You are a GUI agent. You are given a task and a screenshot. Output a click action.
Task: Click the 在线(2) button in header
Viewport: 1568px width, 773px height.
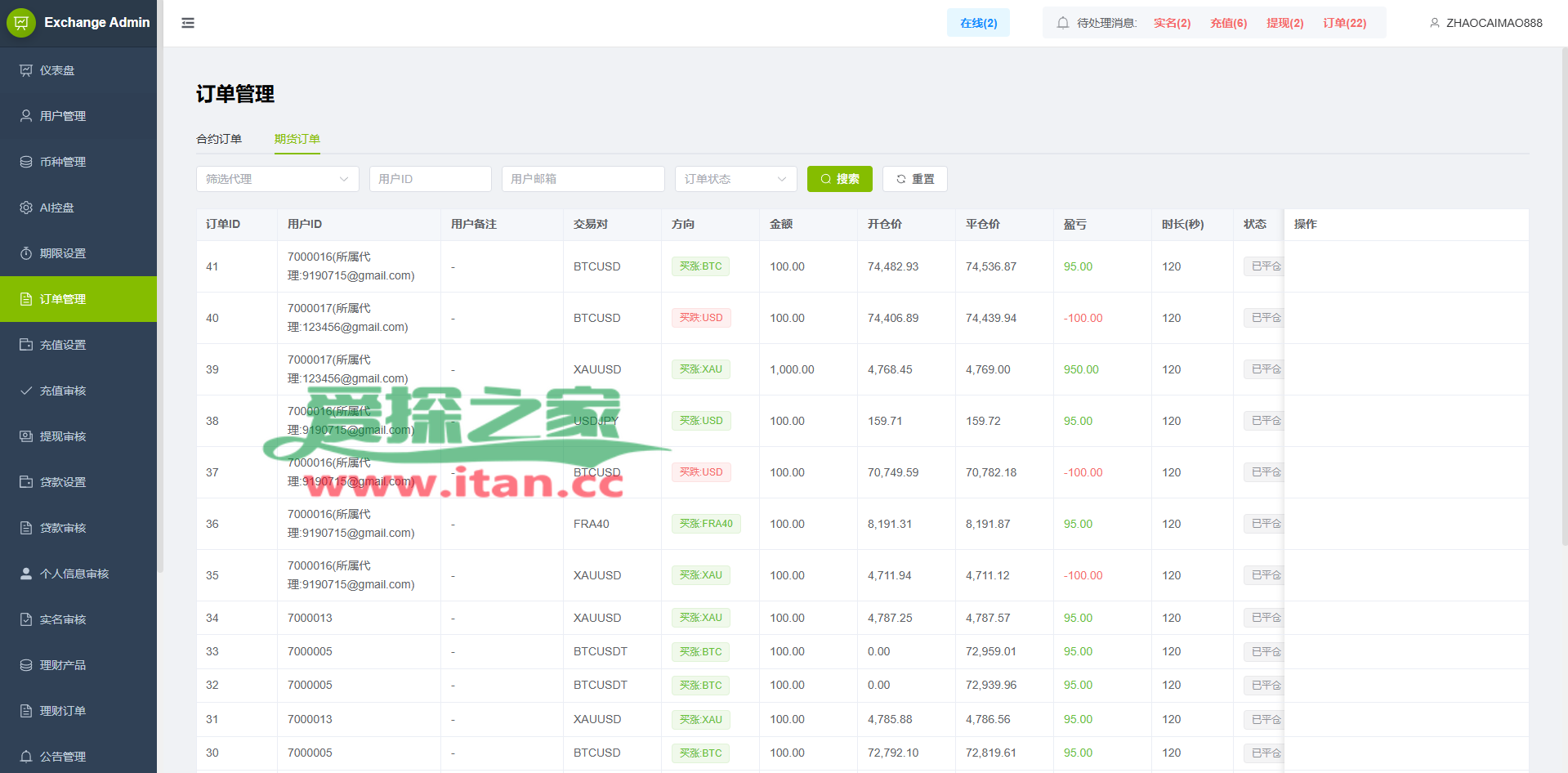pos(978,23)
